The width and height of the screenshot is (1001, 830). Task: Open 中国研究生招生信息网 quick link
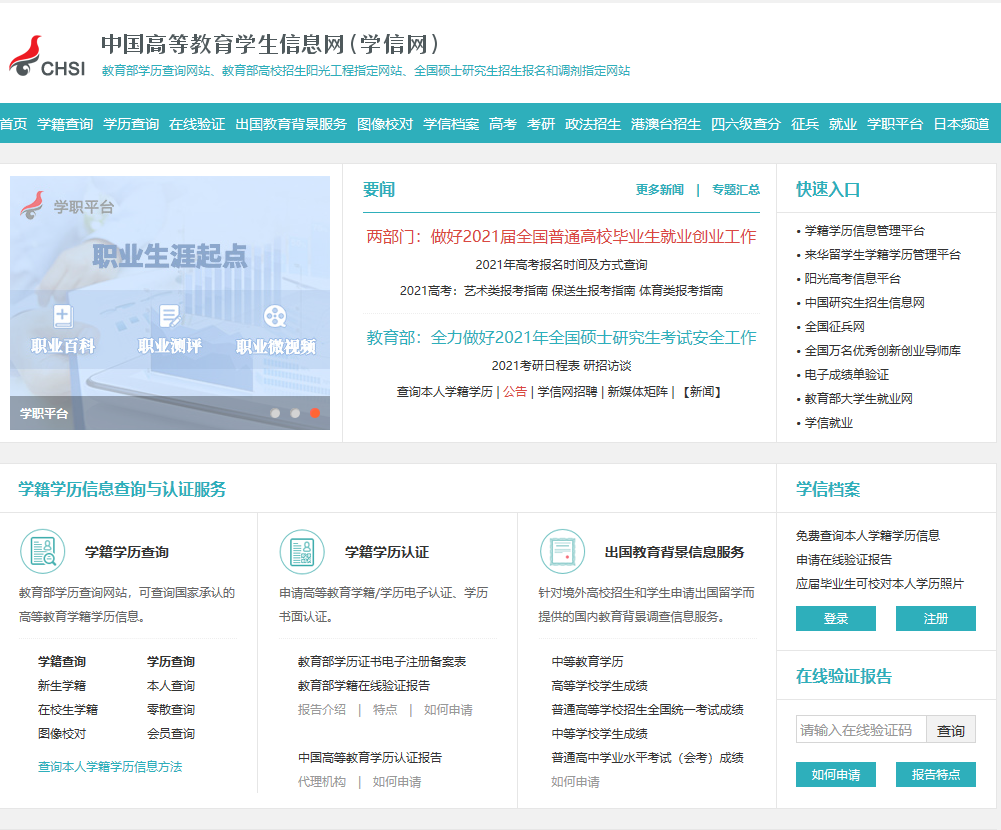click(864, 303)
